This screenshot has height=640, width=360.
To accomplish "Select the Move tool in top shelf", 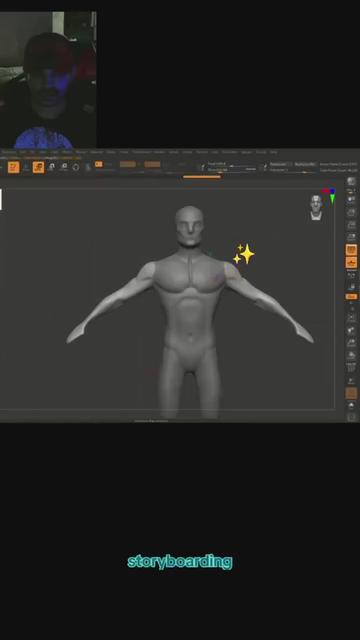I will click(51, 167).
